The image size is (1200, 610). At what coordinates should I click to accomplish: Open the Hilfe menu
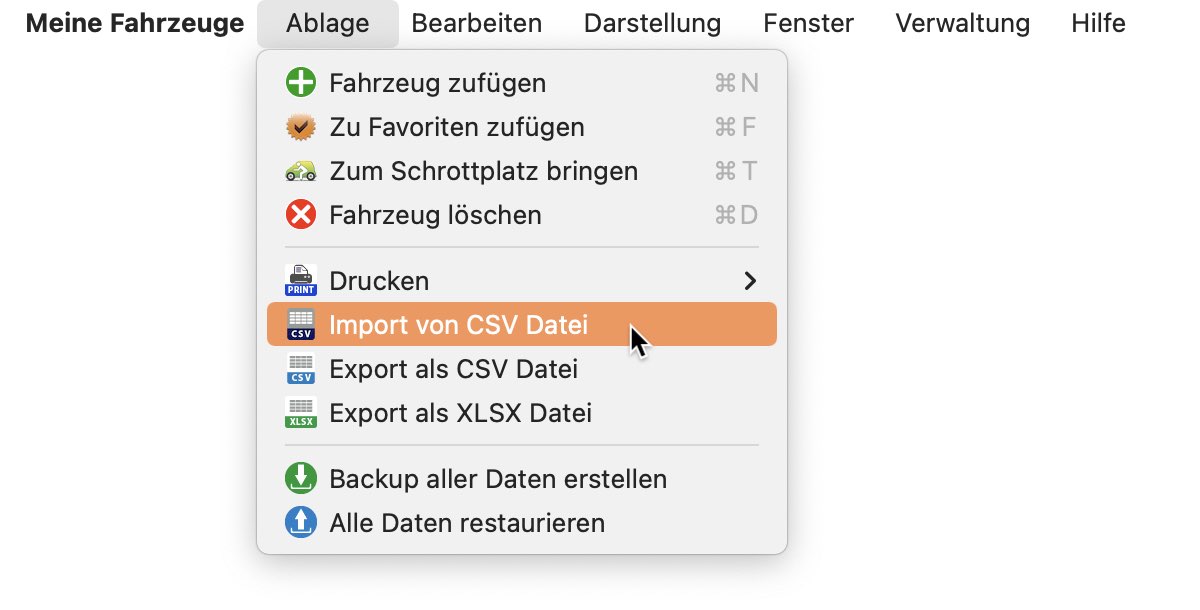coord(1098,23)
